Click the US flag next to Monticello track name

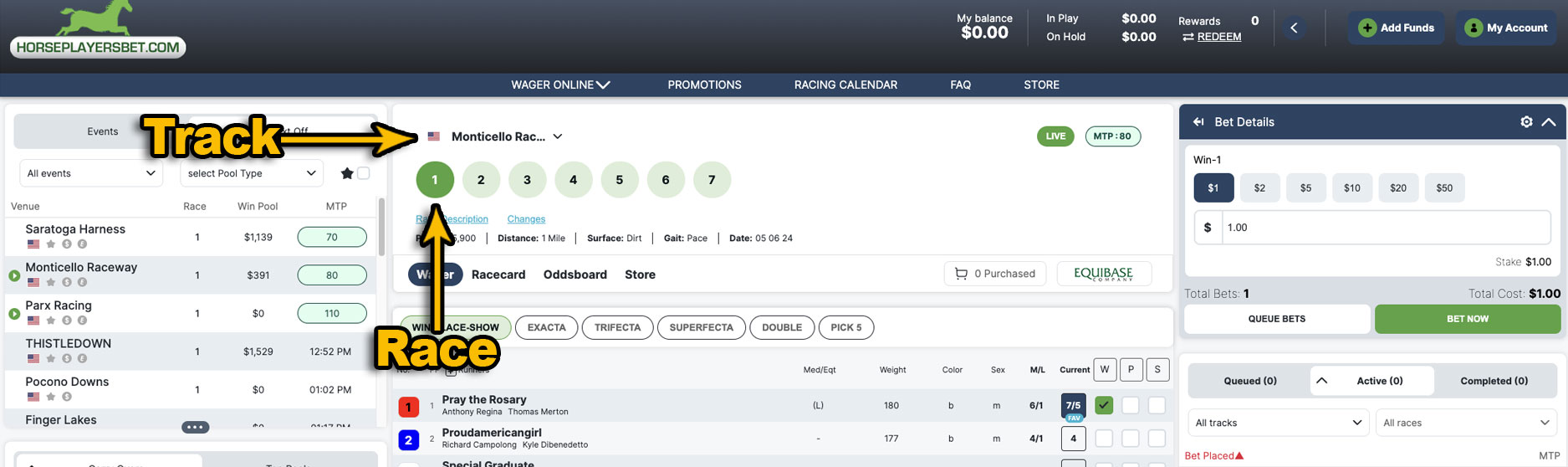(x=434, y=136)
